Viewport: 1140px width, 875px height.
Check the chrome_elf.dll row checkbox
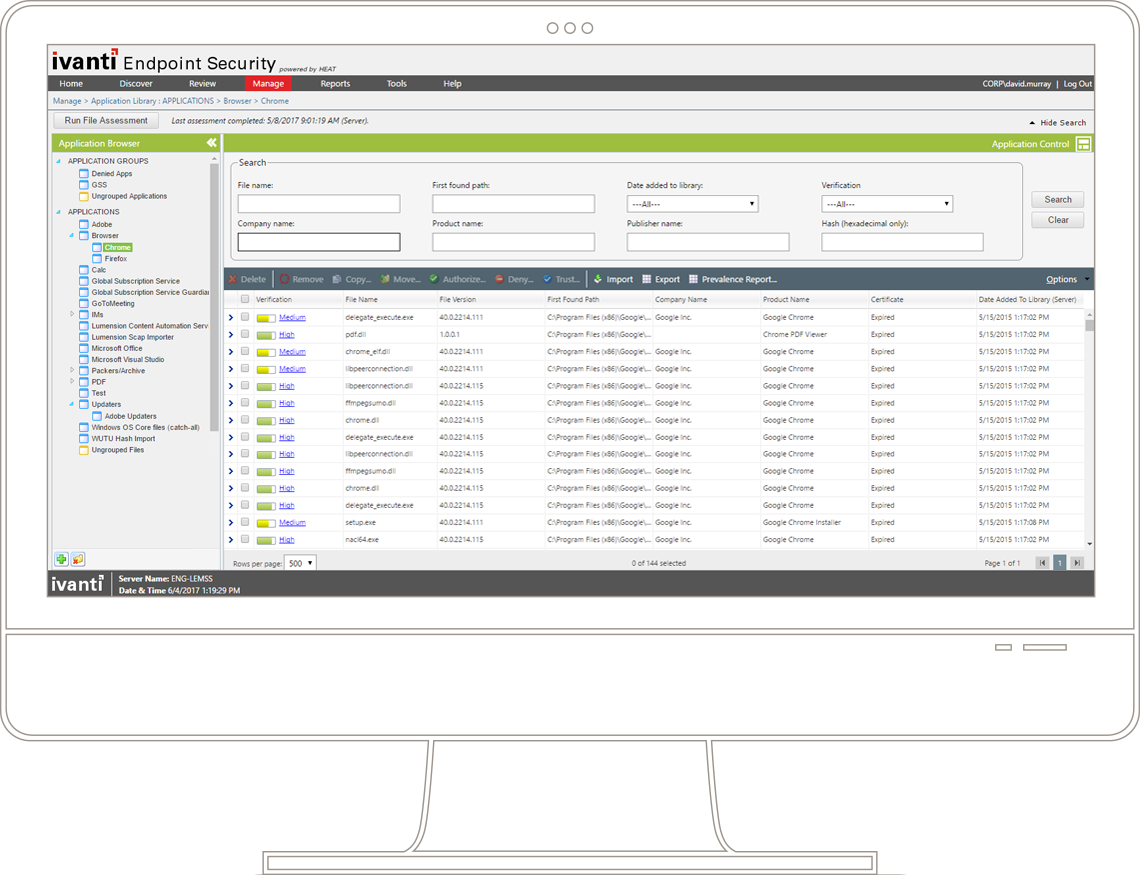(245, 351)
